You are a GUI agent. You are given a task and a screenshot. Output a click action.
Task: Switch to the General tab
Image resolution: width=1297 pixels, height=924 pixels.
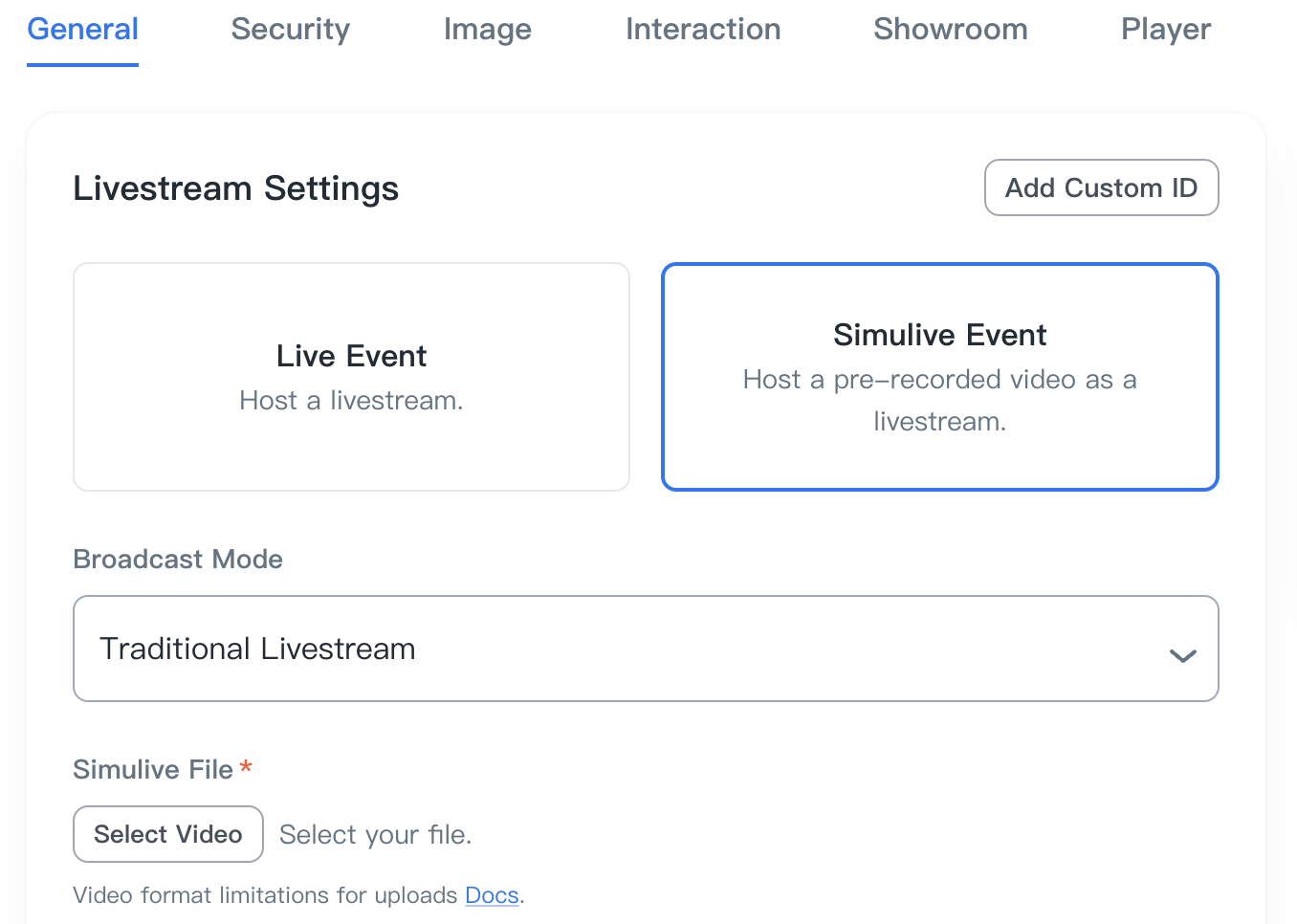[x=82, y=30]
